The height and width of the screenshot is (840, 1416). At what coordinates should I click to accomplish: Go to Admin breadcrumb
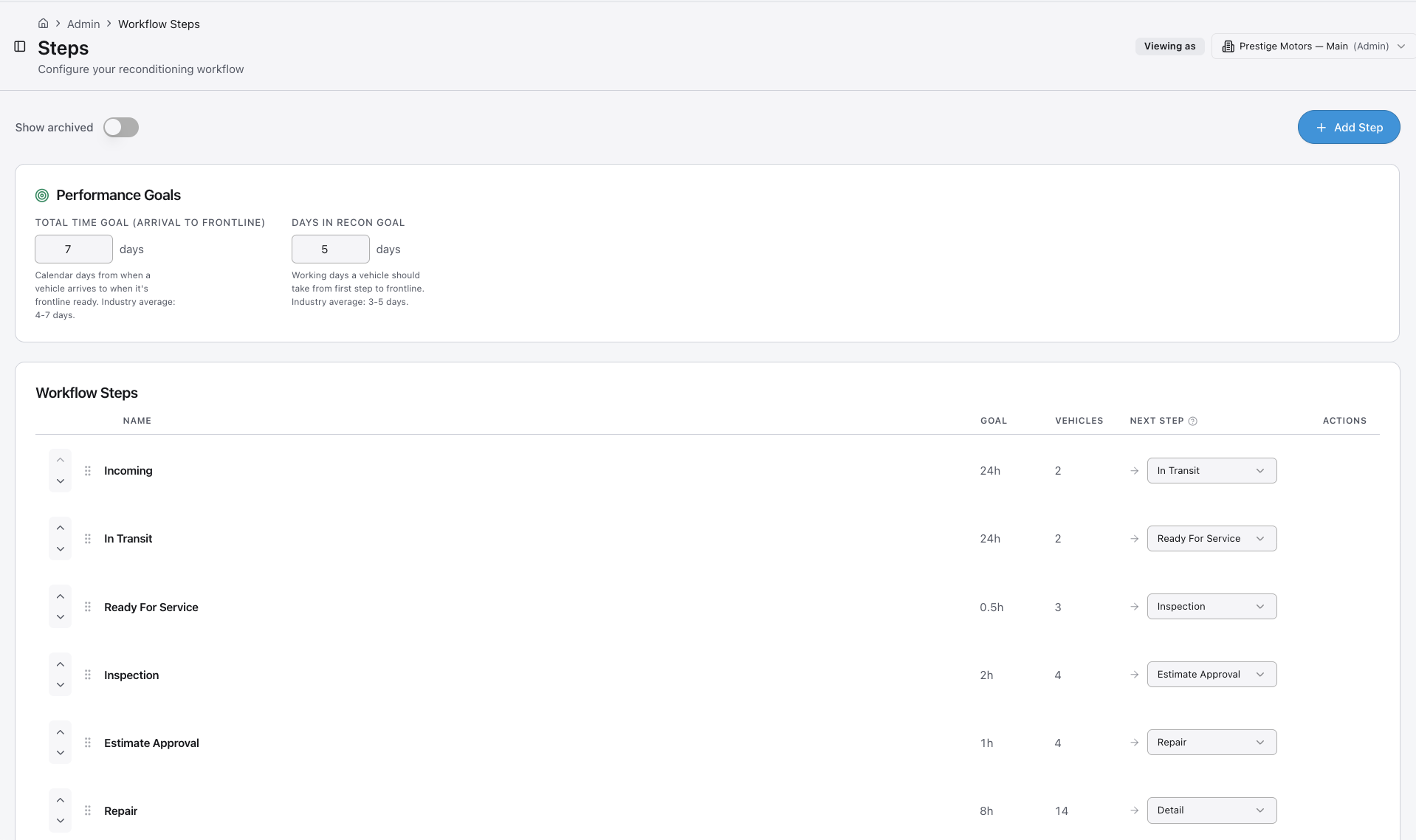point(83,24)
